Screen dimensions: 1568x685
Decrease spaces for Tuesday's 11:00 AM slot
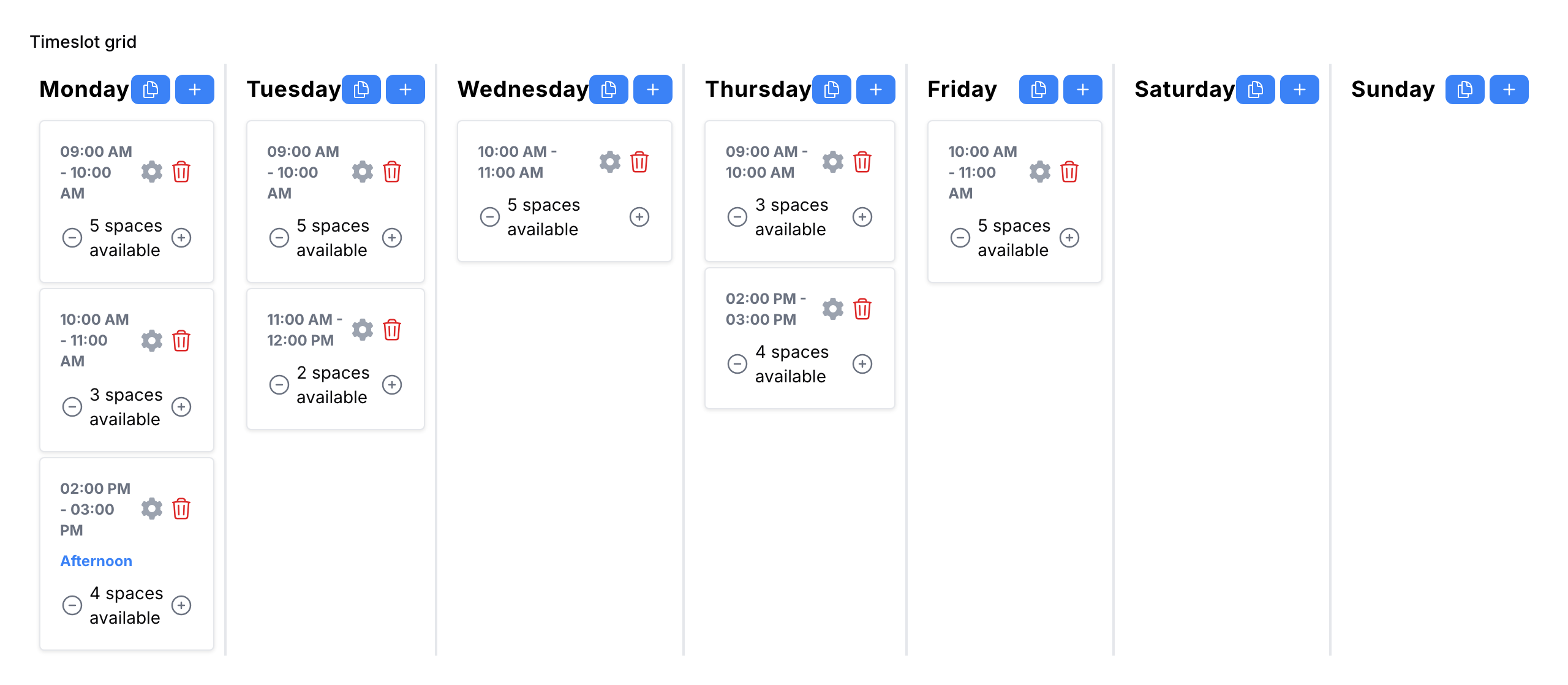coord(279,385)
